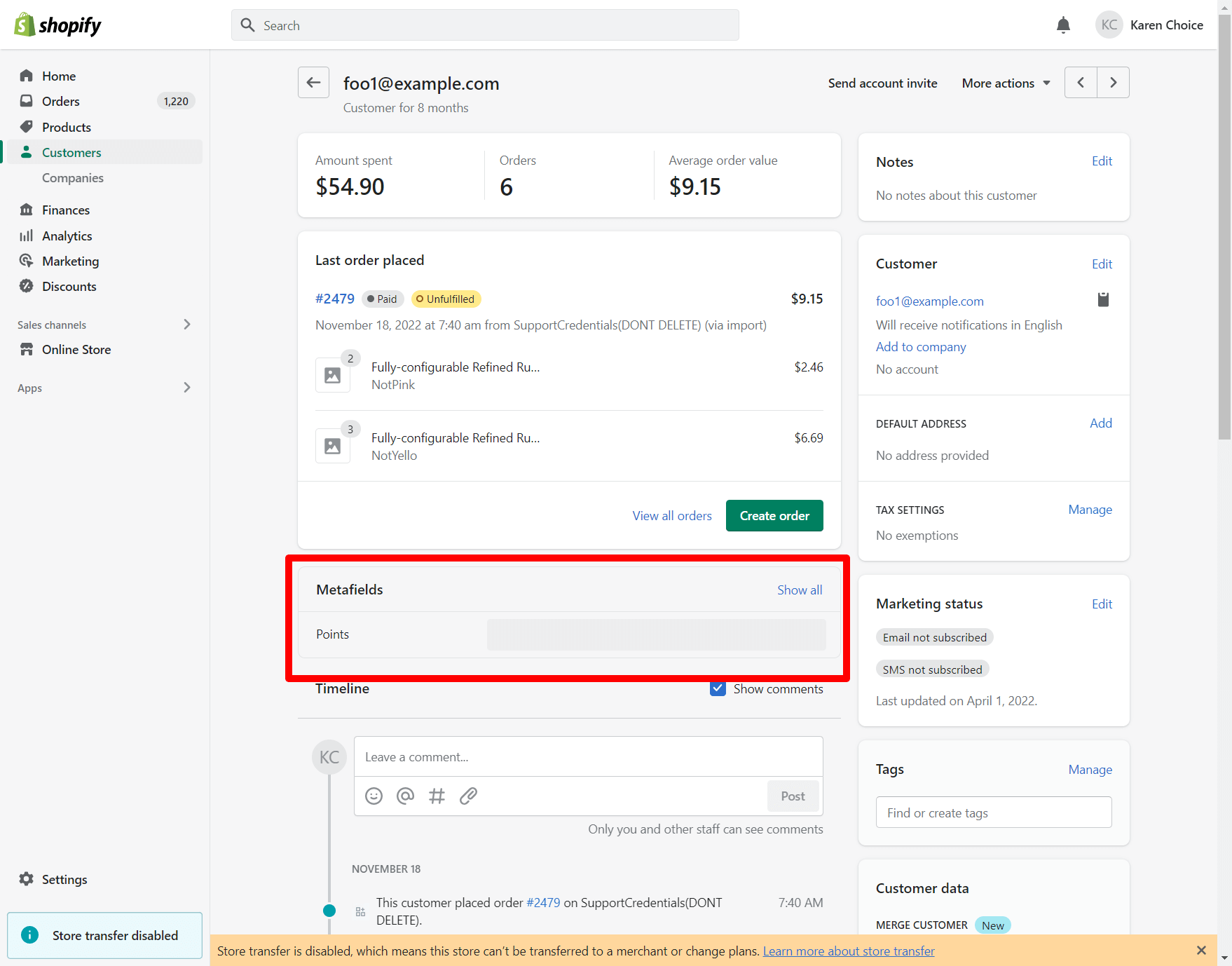Insert emoji in the comment box
Image resolution: width=1232 pixels, height=966 pixels.
(374, 796)
